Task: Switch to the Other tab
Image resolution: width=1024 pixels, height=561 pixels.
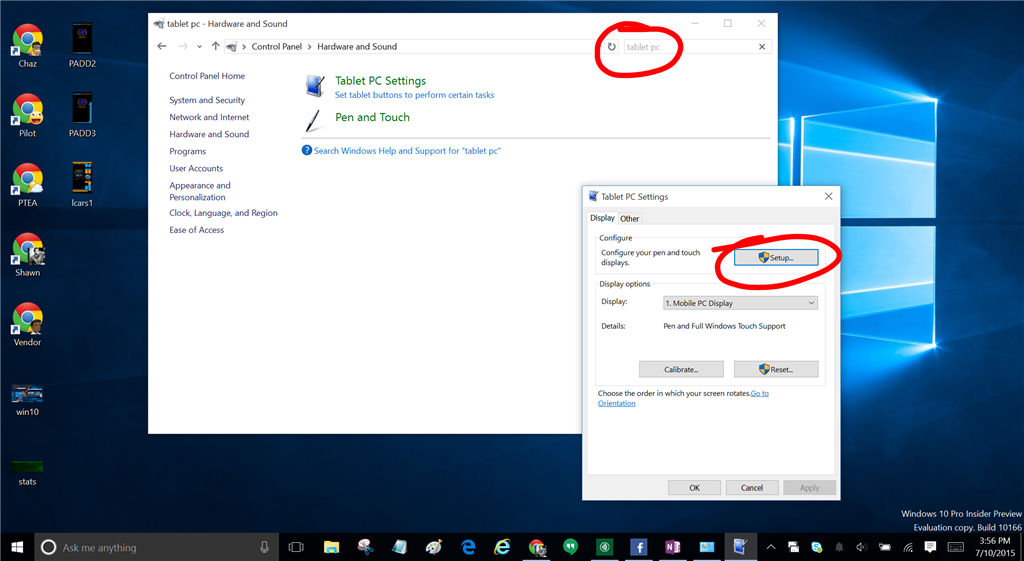Action: click(x=630, y=219)
